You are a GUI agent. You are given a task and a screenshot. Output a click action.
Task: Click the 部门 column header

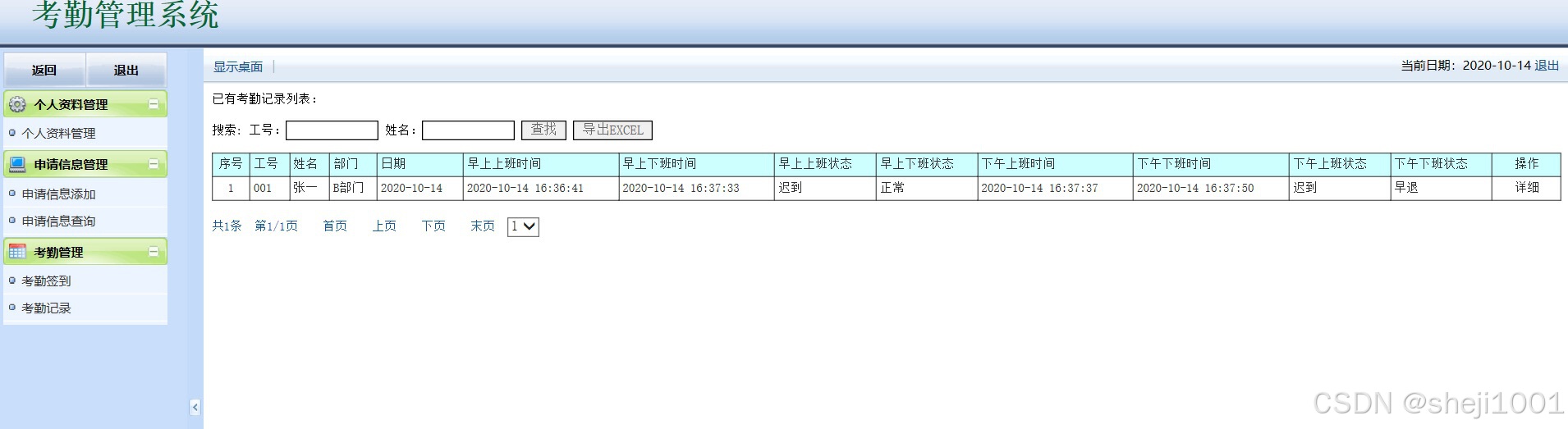[353, 164]
